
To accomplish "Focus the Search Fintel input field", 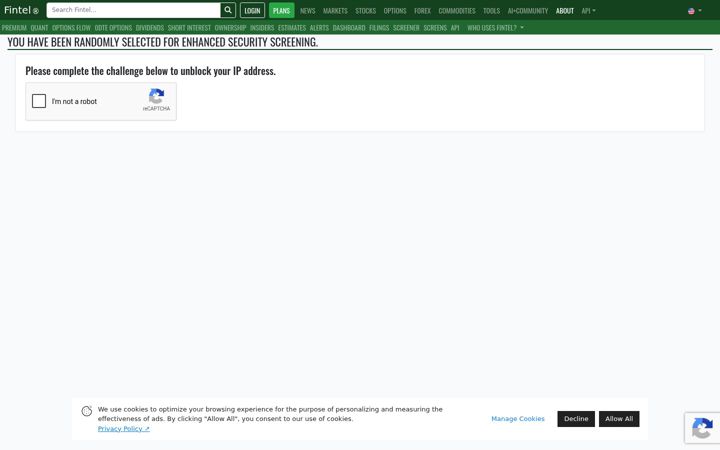I will tap(133, 10).
